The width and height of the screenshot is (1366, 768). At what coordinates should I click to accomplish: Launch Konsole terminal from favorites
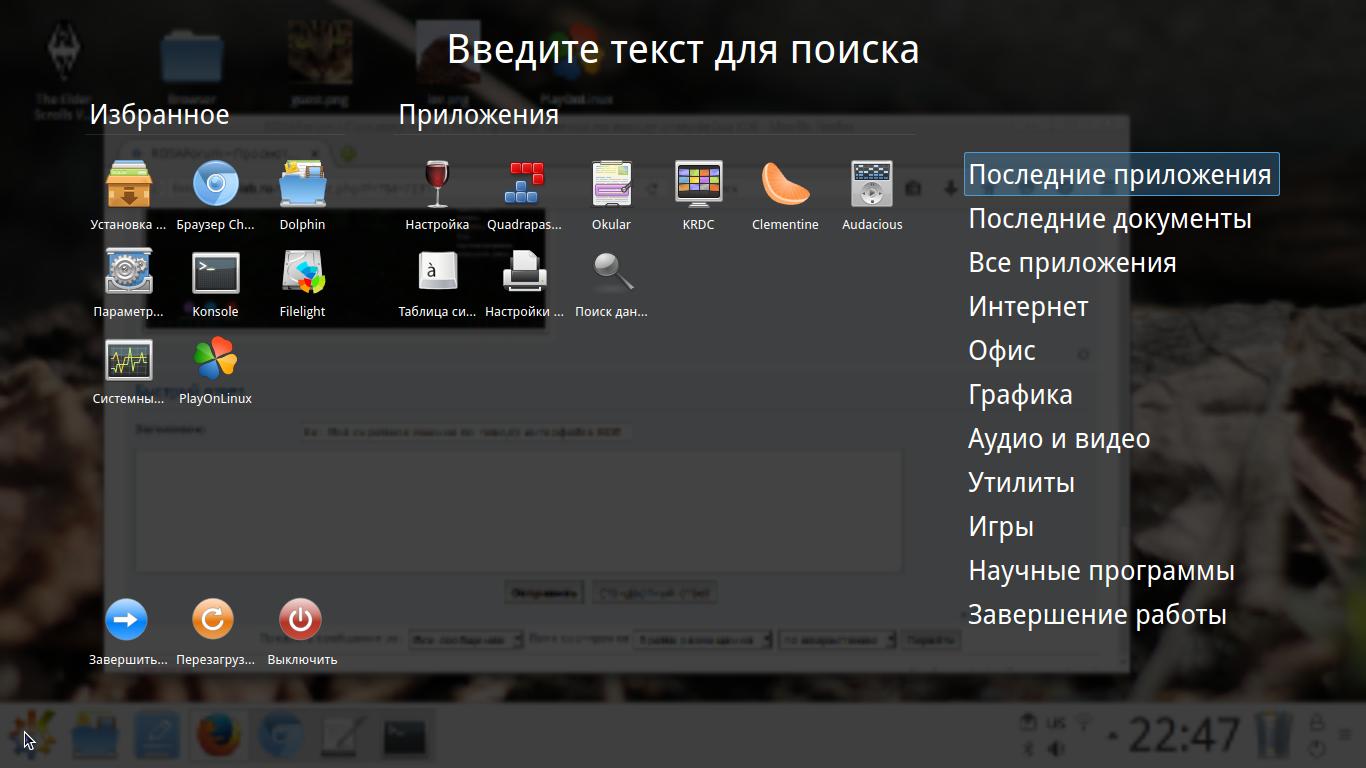point(215,283)
